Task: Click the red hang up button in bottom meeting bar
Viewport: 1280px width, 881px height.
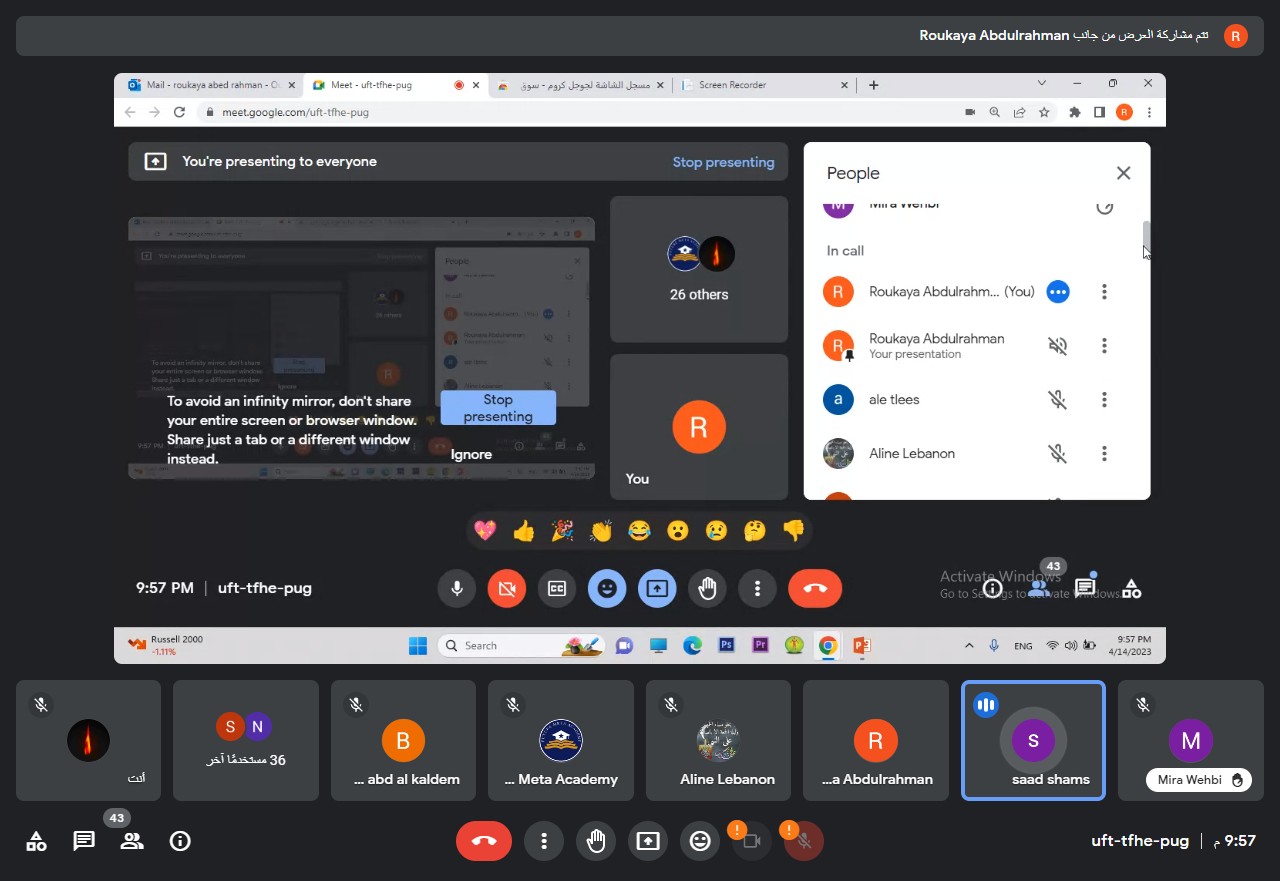Action: [484, 841]
